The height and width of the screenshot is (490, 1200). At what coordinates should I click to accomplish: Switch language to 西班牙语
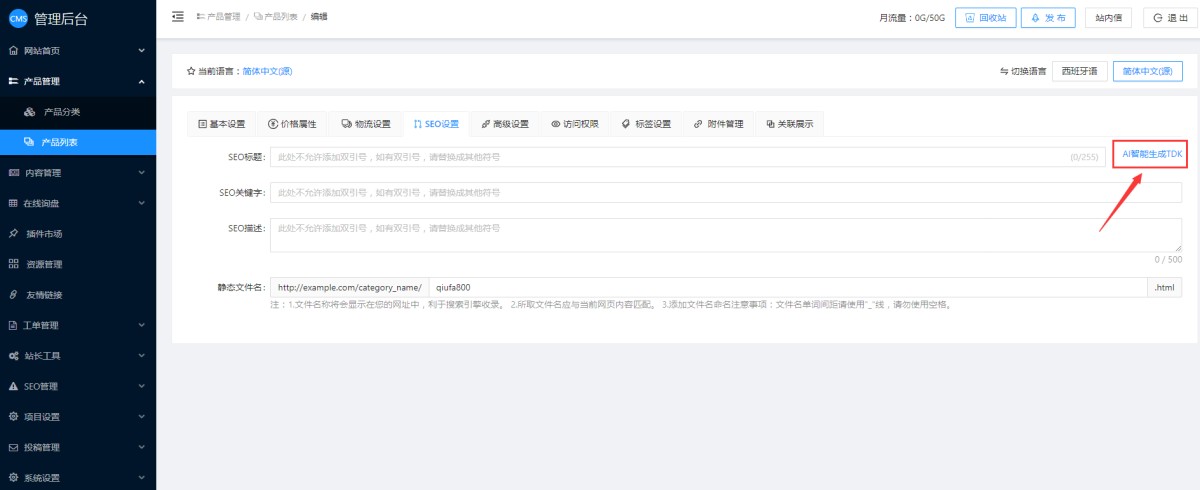tap(1079, 71)
